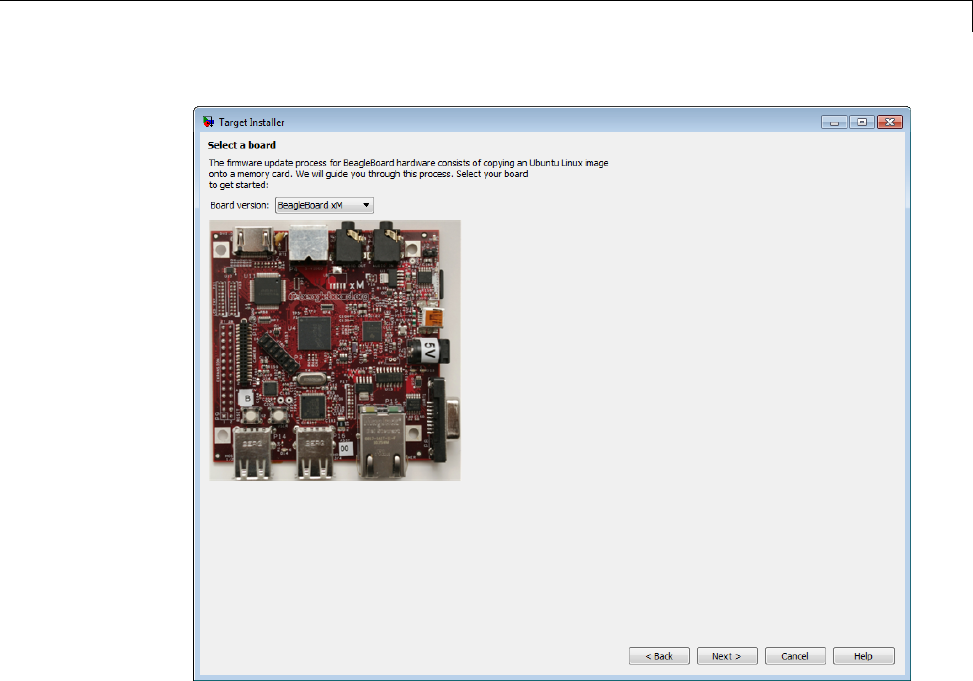Open Help for board selection
The image size is (973, 681).
(863, 656)
